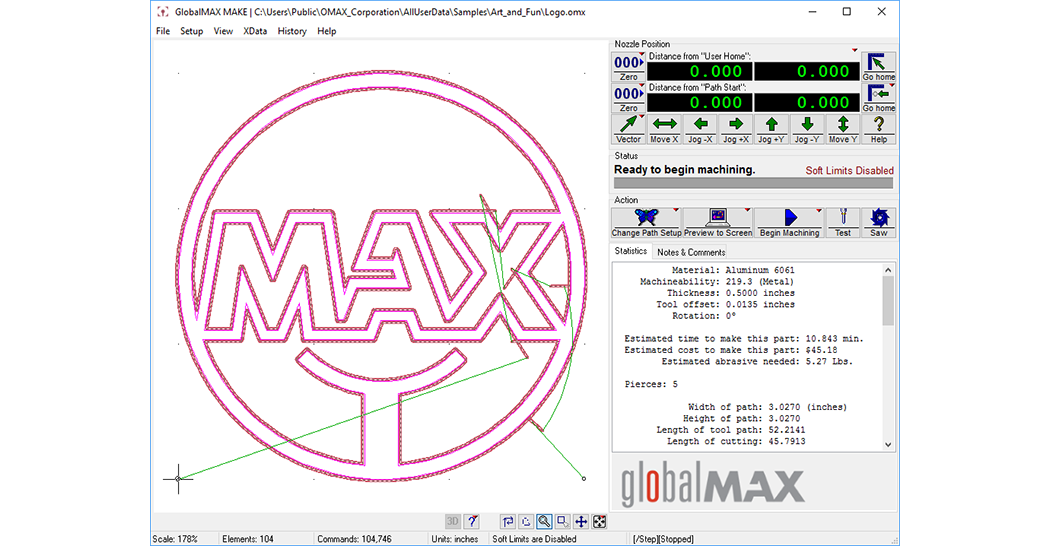Image resolution: width=1050 pixels, height=546 pixels.
Task: Click the Move Y button
Action: point(843,129)
